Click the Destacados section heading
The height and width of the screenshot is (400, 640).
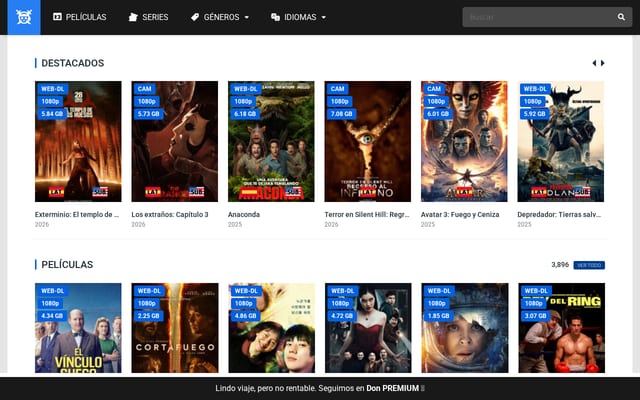point(73,63)
